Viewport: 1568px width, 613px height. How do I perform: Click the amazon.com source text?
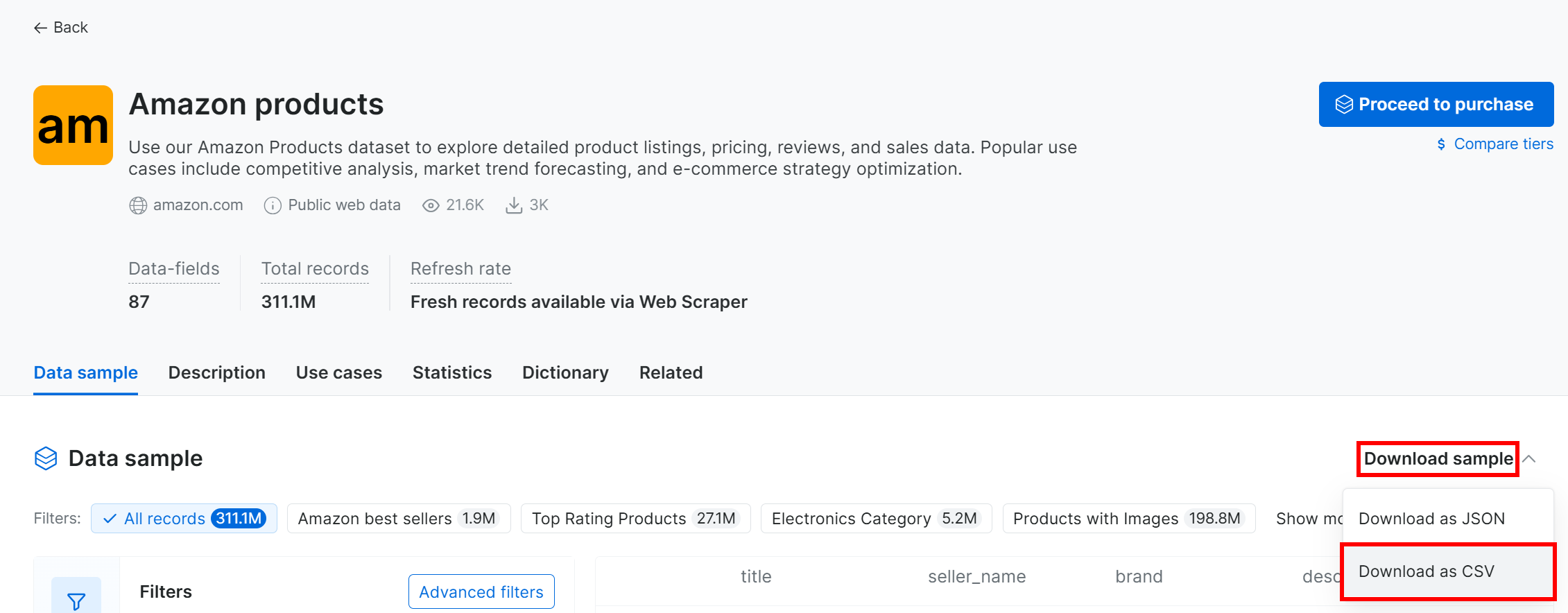tap(198, 205)
